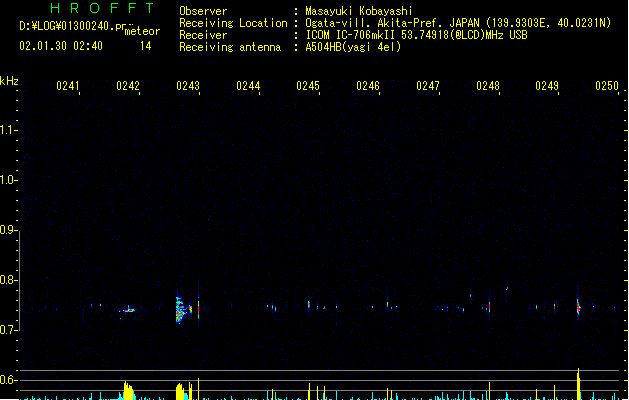The width and height of the screenshot is (629, 400).
Task: Click the large meteor echo burst near 0243
Action: pos(183,309)
